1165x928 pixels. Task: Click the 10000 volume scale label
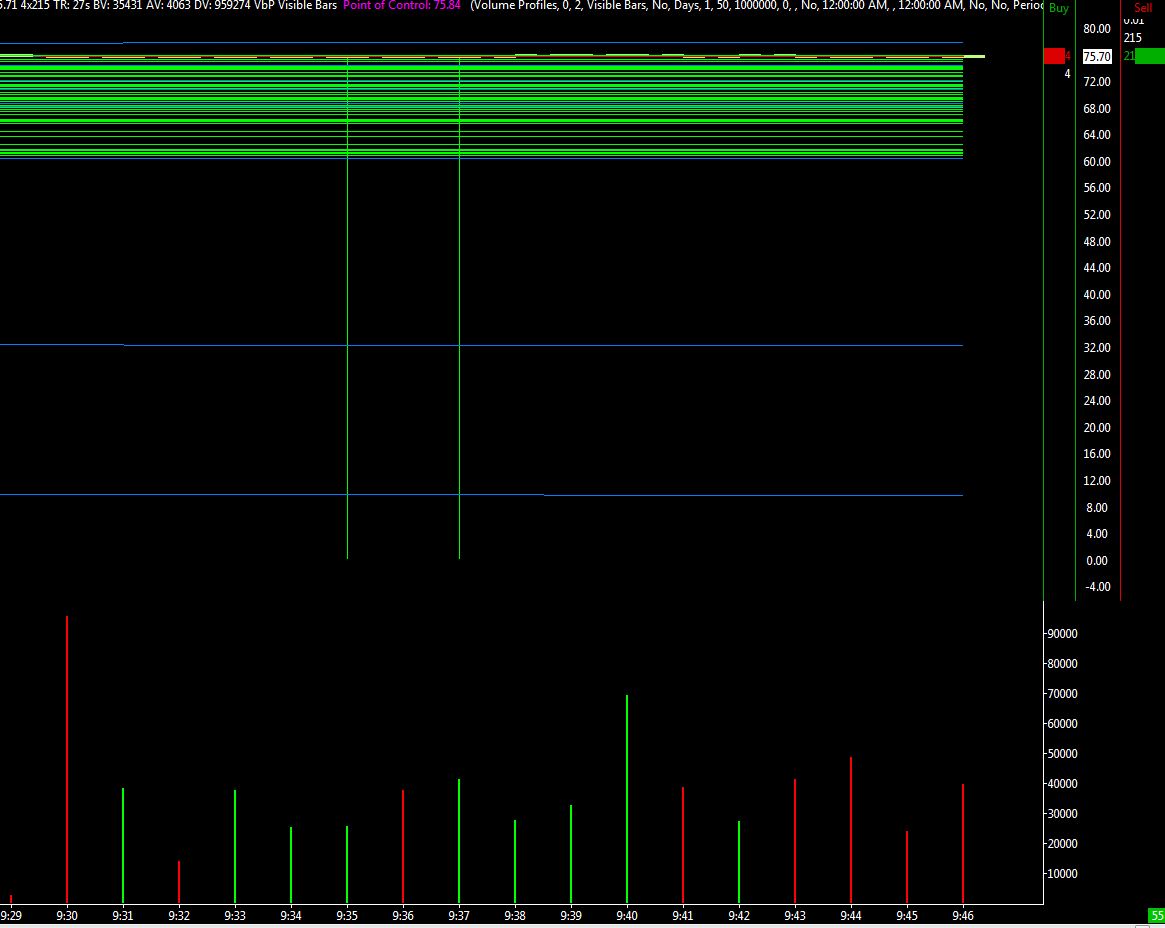pyautogui.click(x=1062, y=874)
